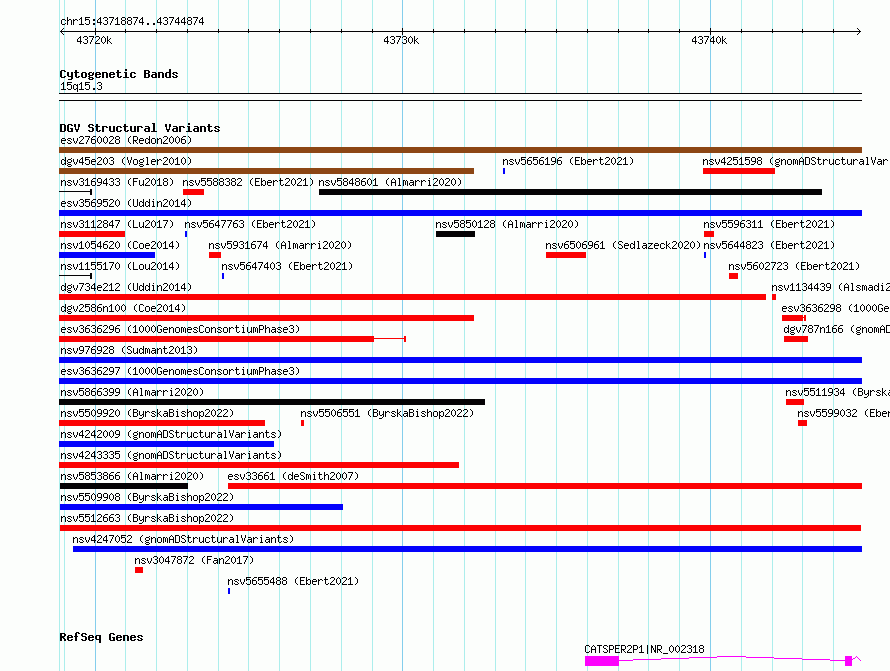The width and height of the screenshot is (890, 671).
Task: Open the esv33661 (deSmith2007) label
Action: (293, 476)
